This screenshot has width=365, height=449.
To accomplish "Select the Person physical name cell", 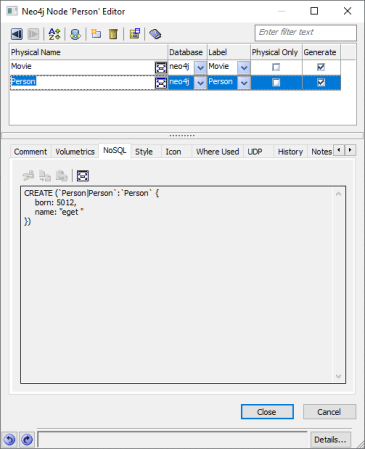I will tap(82, 82).
